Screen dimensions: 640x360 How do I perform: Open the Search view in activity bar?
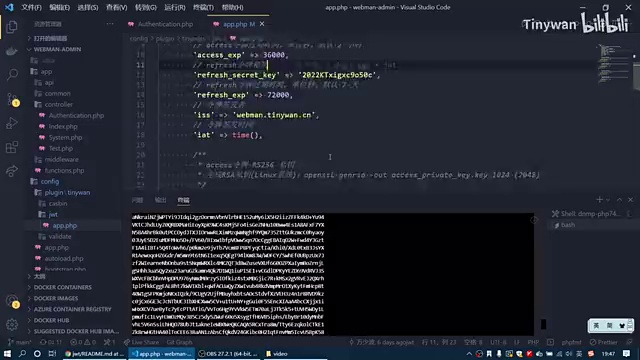coord(12,75)
